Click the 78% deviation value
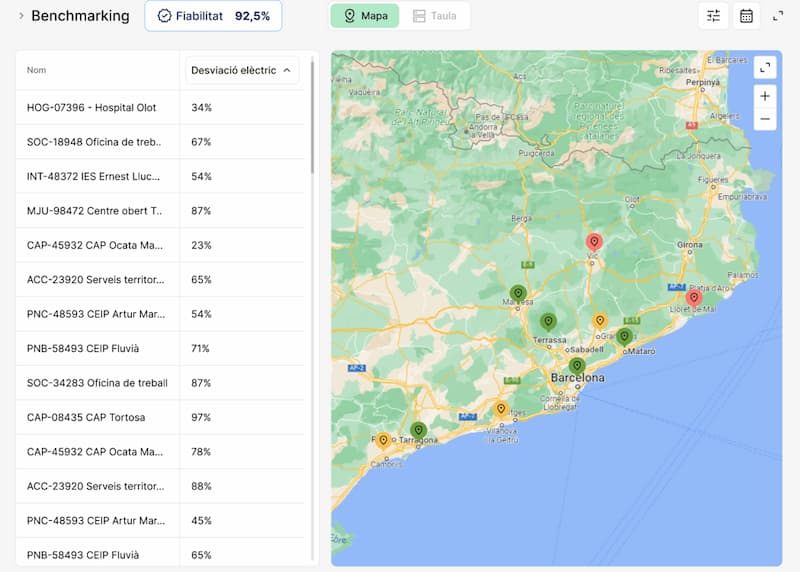This screenshot has width=800, height=572. click(x=201, y=452)
